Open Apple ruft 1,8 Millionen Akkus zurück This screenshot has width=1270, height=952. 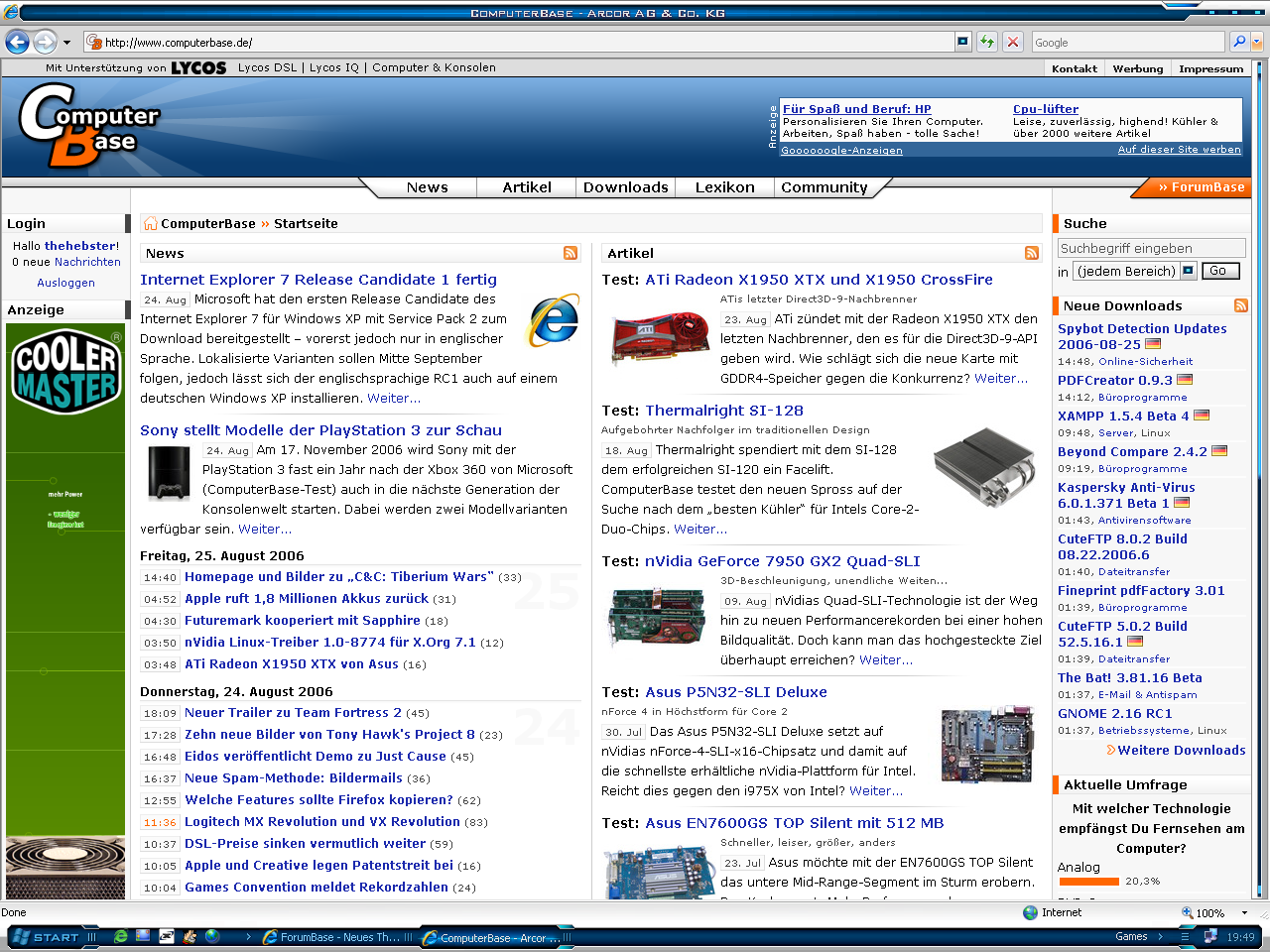[x=307, y=598]
